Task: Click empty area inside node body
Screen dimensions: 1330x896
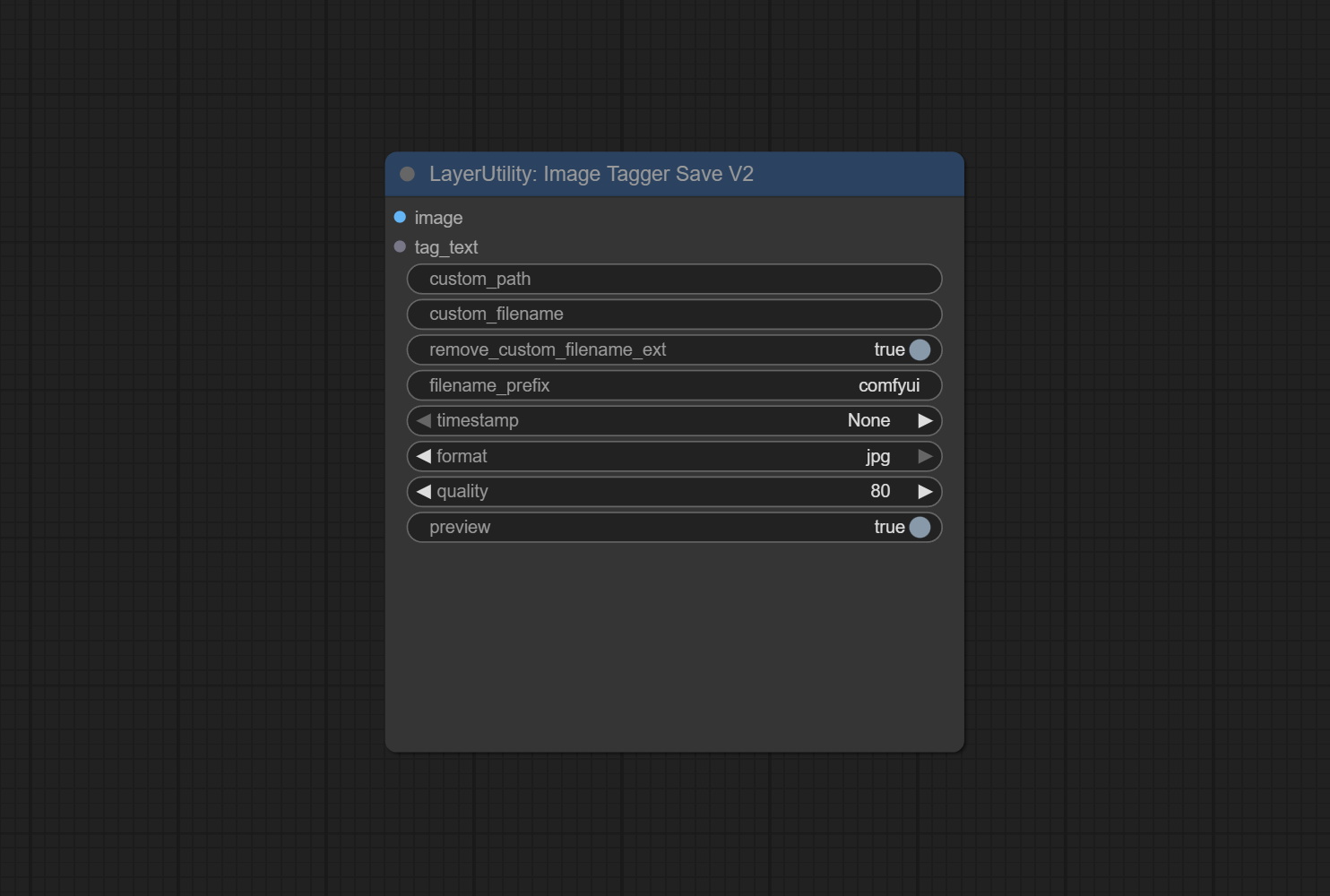Action: [x=674, y=645]
